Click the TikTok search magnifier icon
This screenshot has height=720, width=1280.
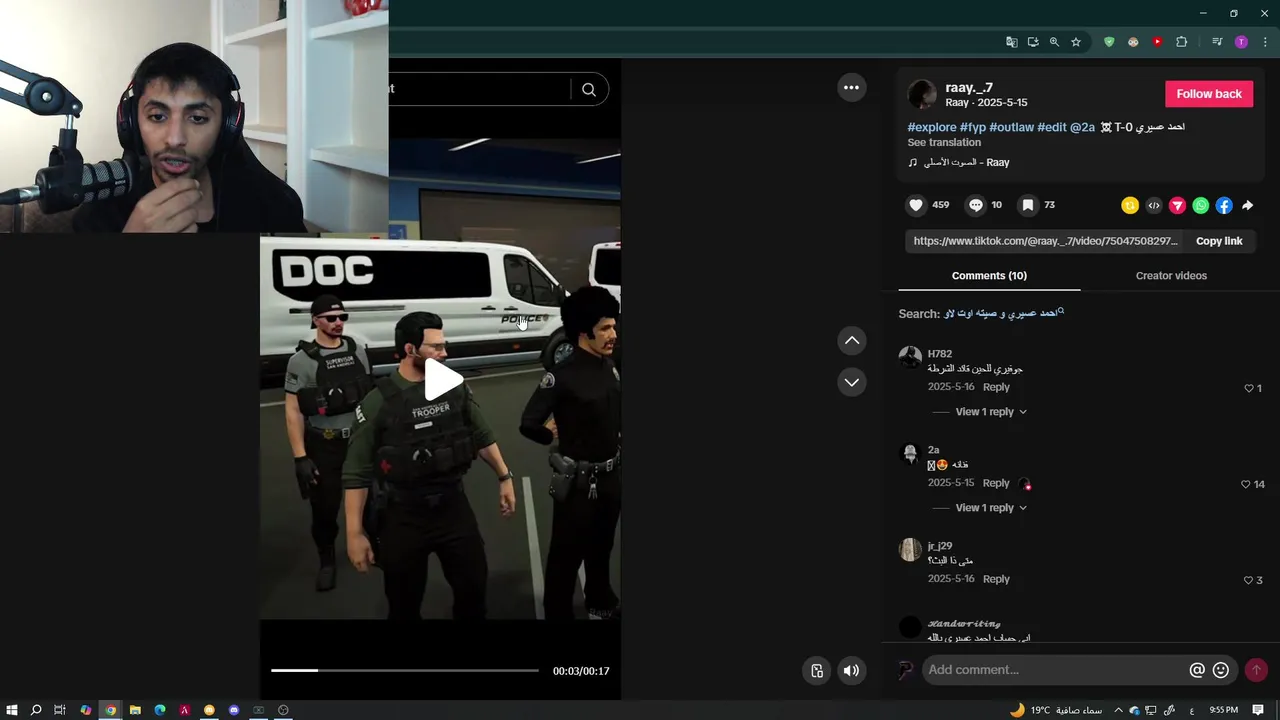pyautogui.click(x=589, y=89)
